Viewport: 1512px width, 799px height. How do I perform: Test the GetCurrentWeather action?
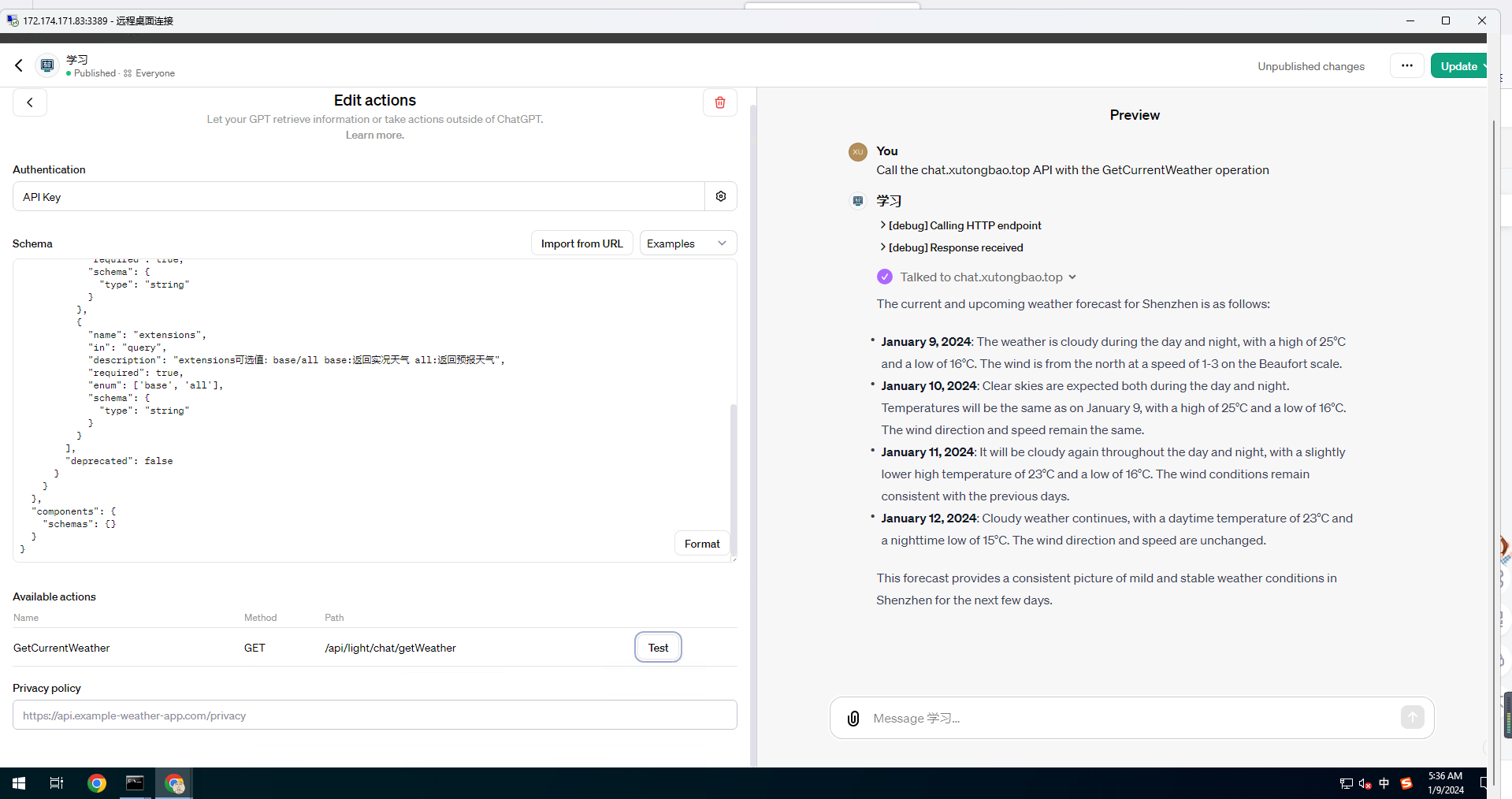pos(658,648)
